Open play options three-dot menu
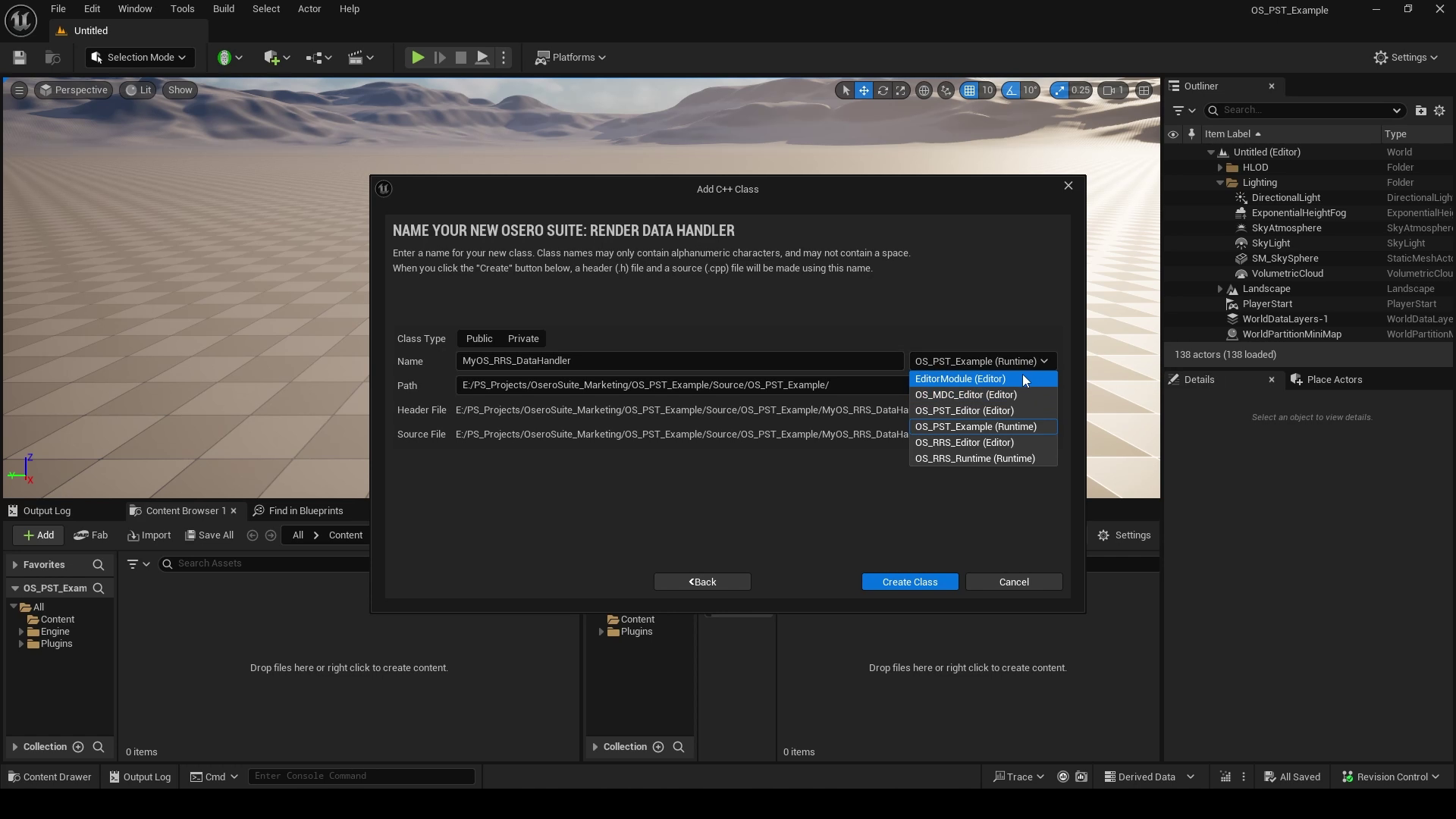Image resolution: width=1456 pixels, height=819 pixels. click(504, 58)
